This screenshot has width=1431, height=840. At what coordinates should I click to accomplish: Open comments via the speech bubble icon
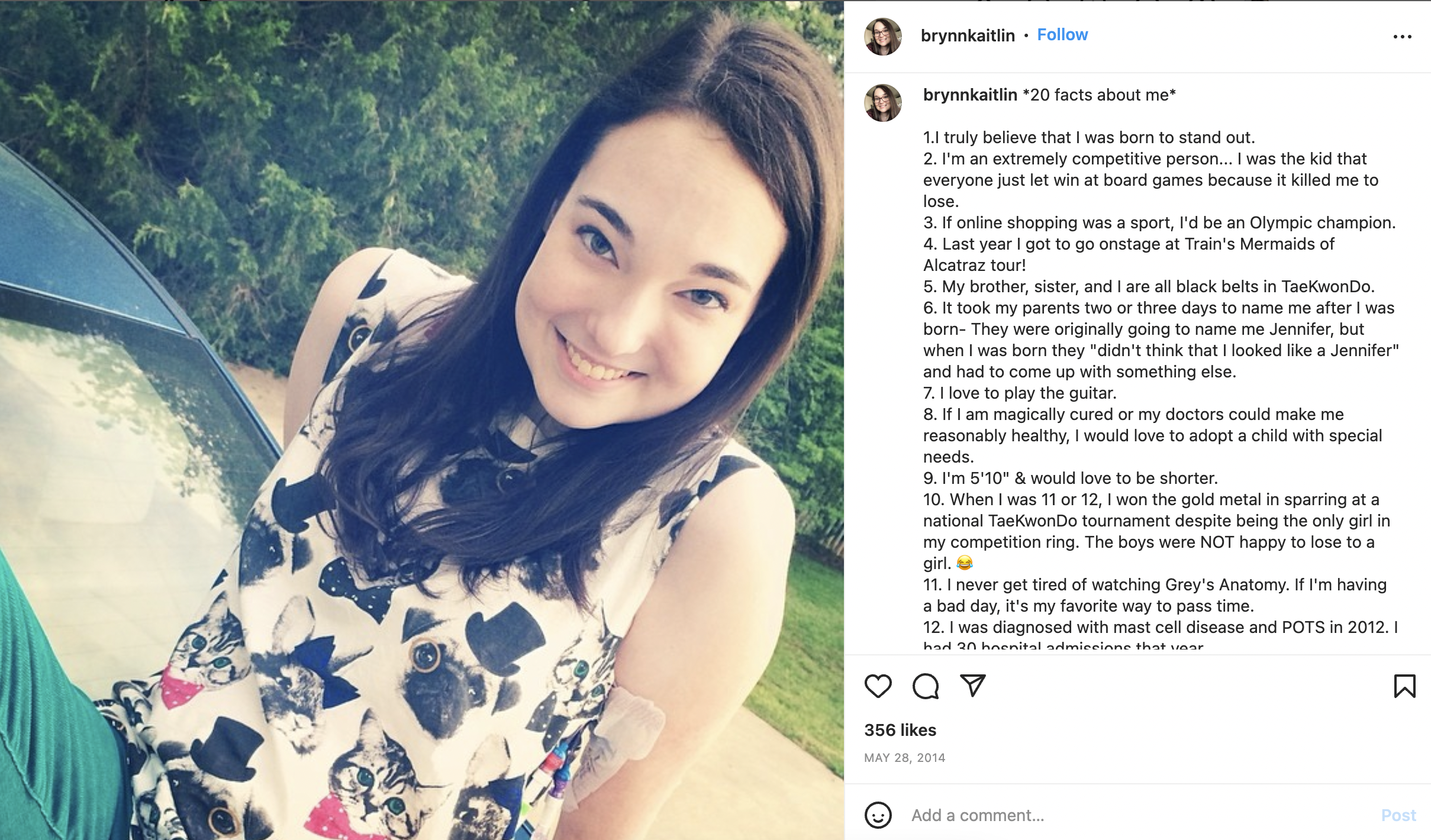coord(926,686)
